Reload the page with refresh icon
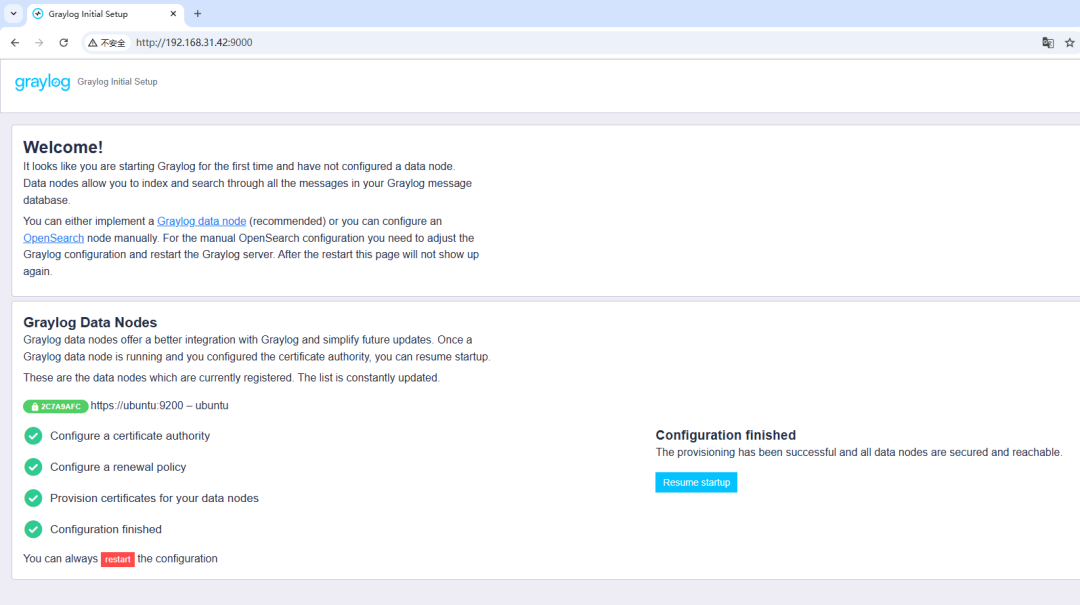The image size is (1080, 605). pyautogui.click(x=63, y=43)
